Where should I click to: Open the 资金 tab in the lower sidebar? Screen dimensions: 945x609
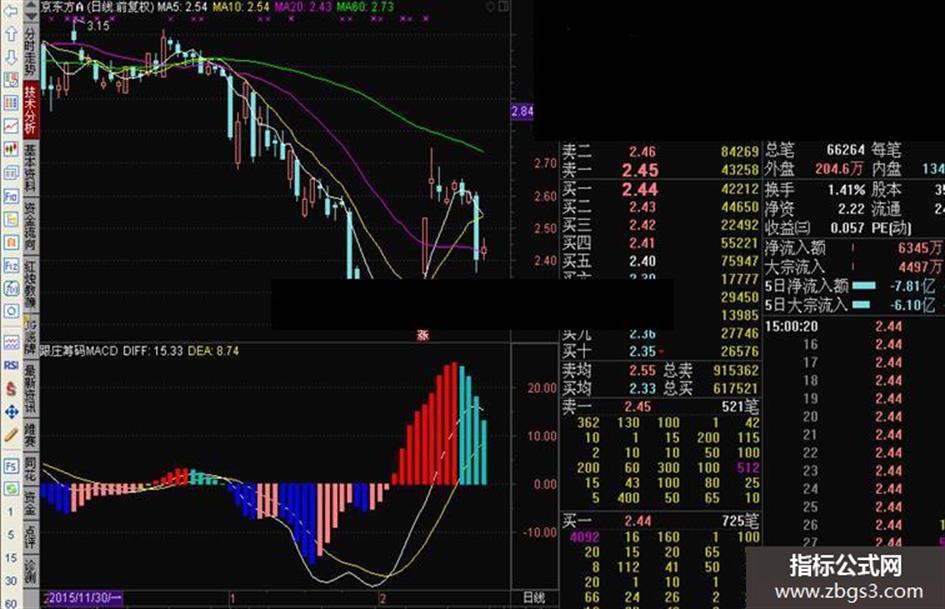tap(30, 502)
